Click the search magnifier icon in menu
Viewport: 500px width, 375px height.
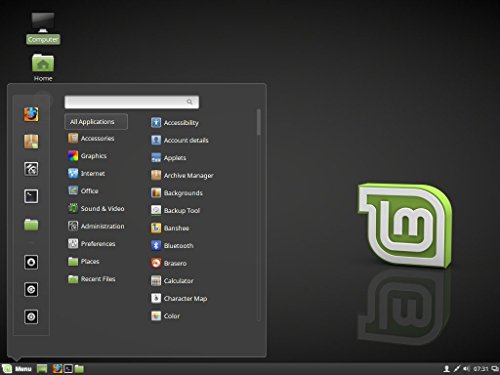pyautogui.click(x=189, y=102)
